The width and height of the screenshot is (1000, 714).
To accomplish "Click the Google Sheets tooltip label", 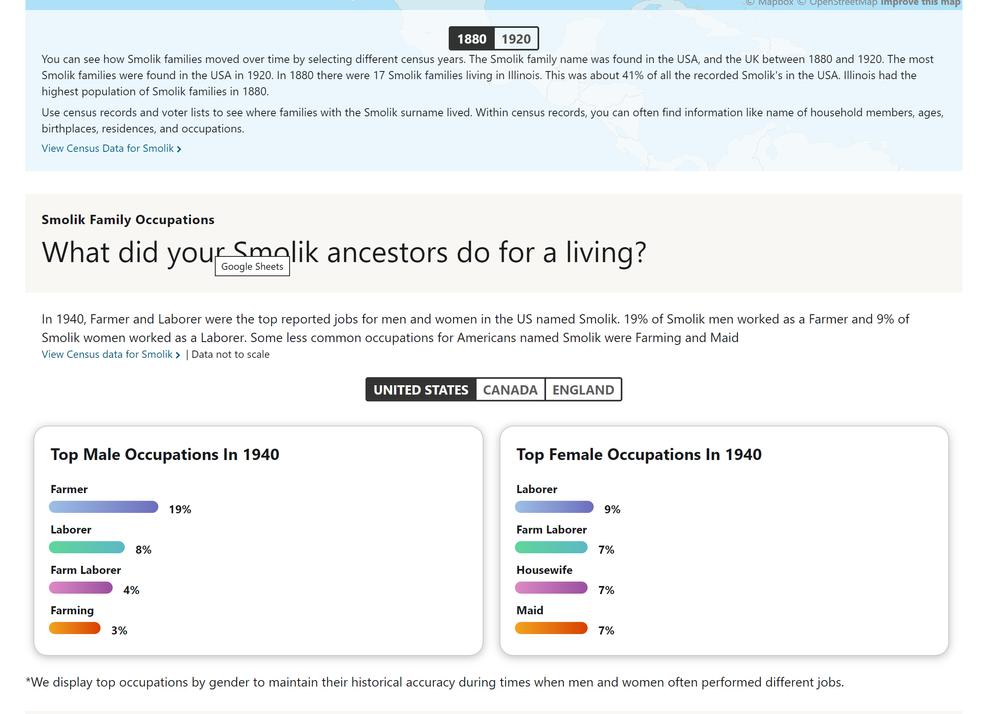I will click(253, 266).
